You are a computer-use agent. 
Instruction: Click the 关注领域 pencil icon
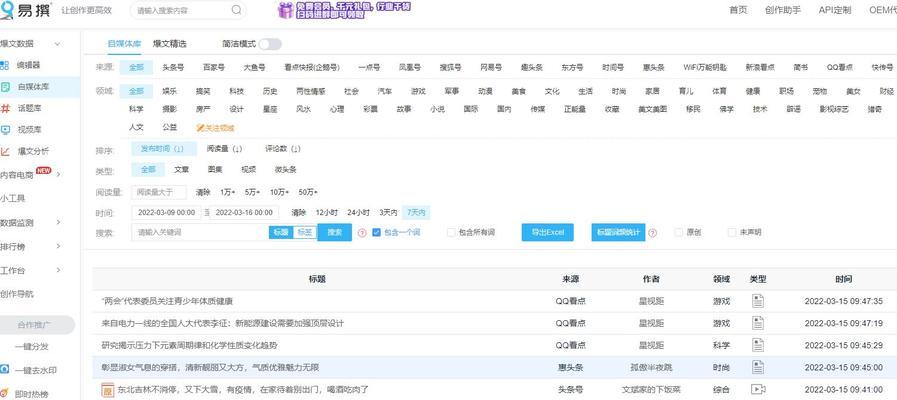[200, 128]
